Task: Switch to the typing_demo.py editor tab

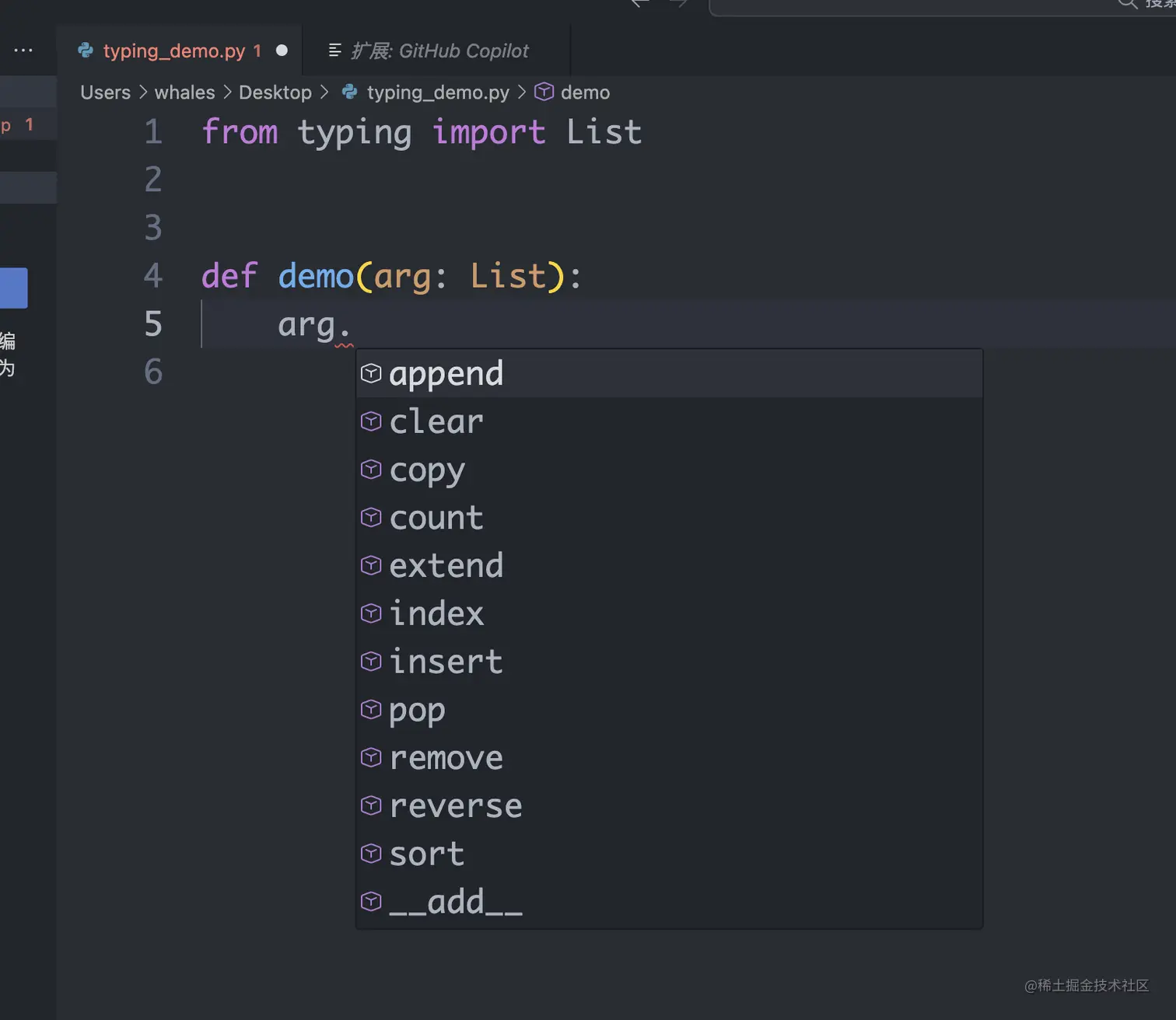Action: (x=180, y=51)
